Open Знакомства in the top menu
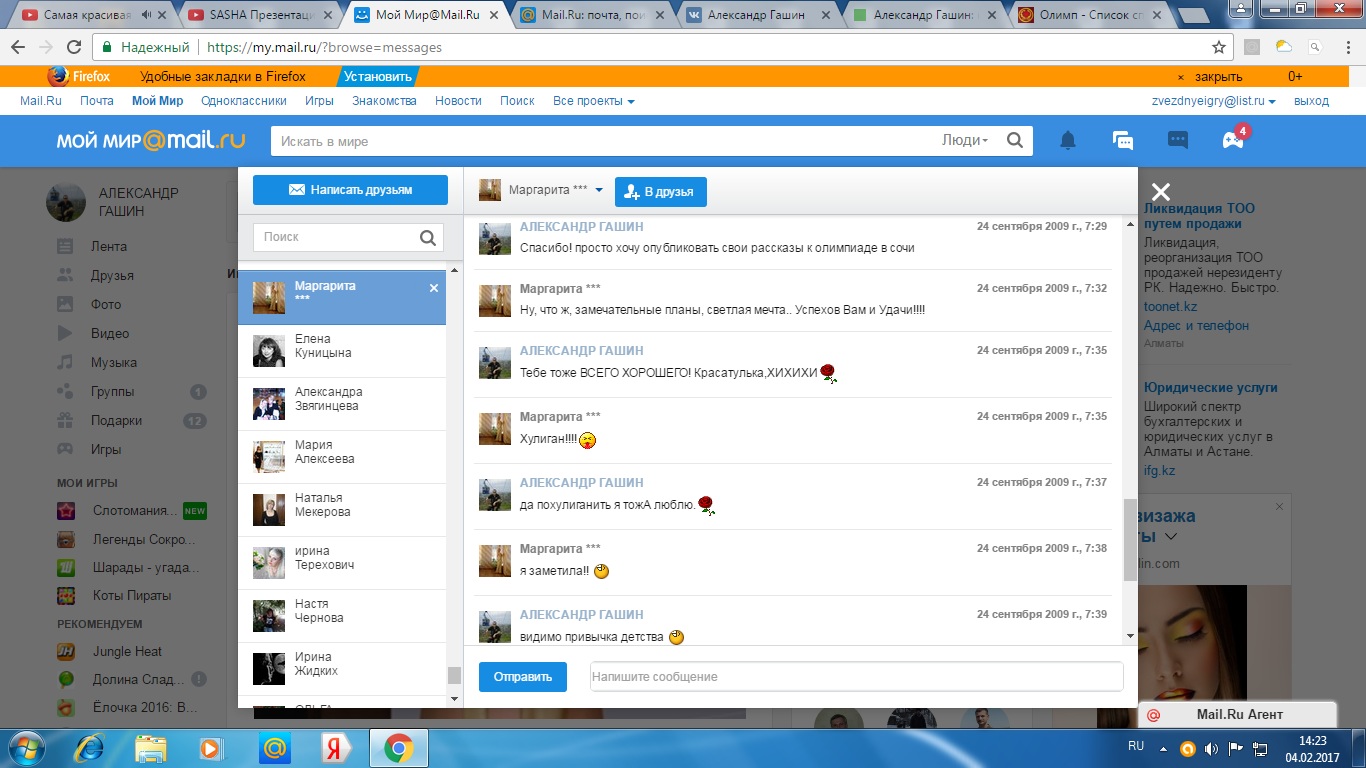Screen dimensions: 1366x768 (384, 101)
